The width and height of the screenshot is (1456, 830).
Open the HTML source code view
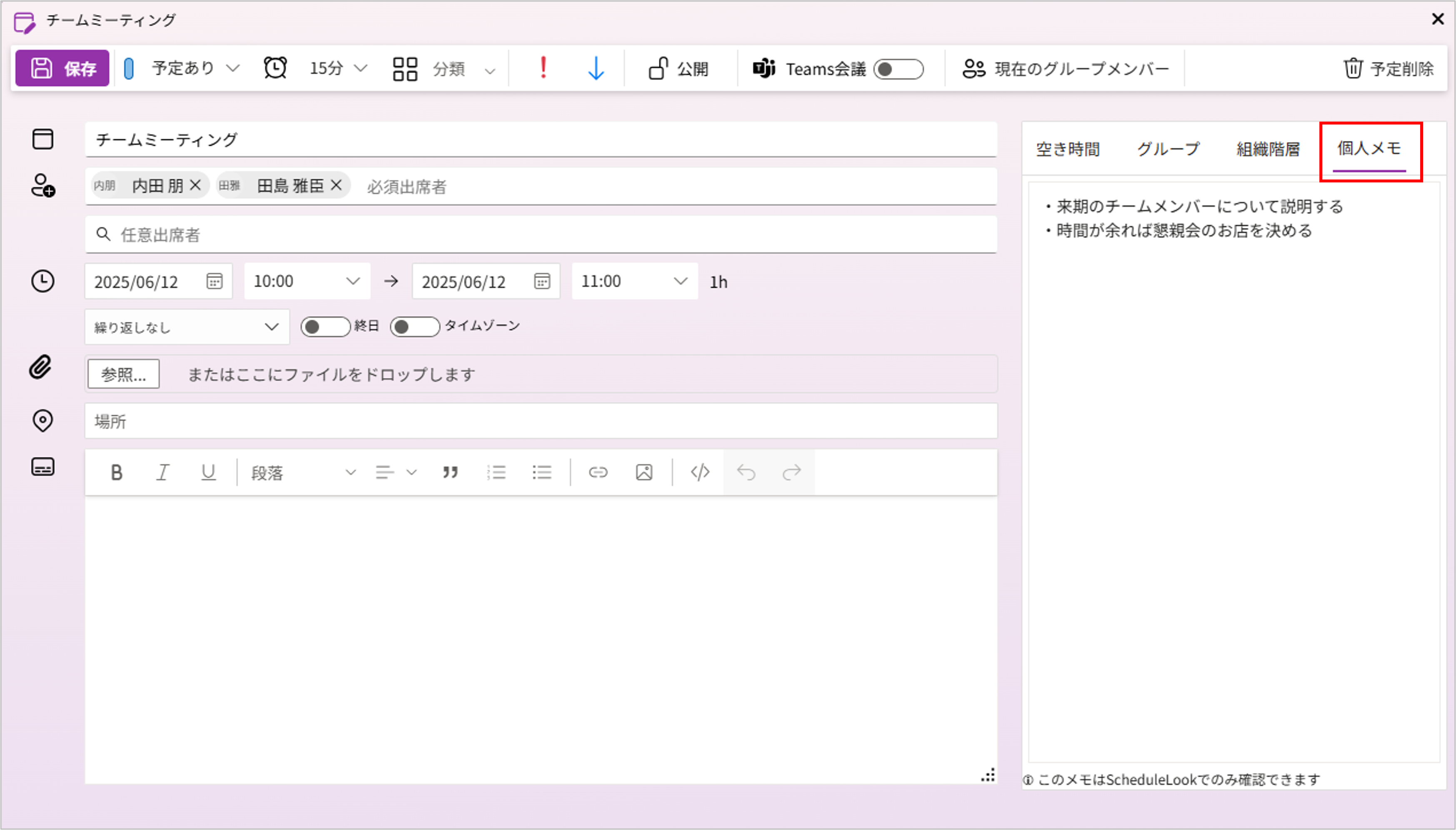[x=700, y=473]
